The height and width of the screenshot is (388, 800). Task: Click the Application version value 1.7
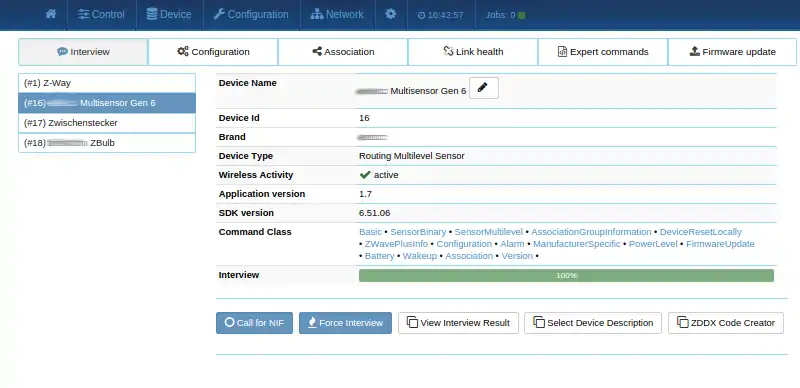366,194
